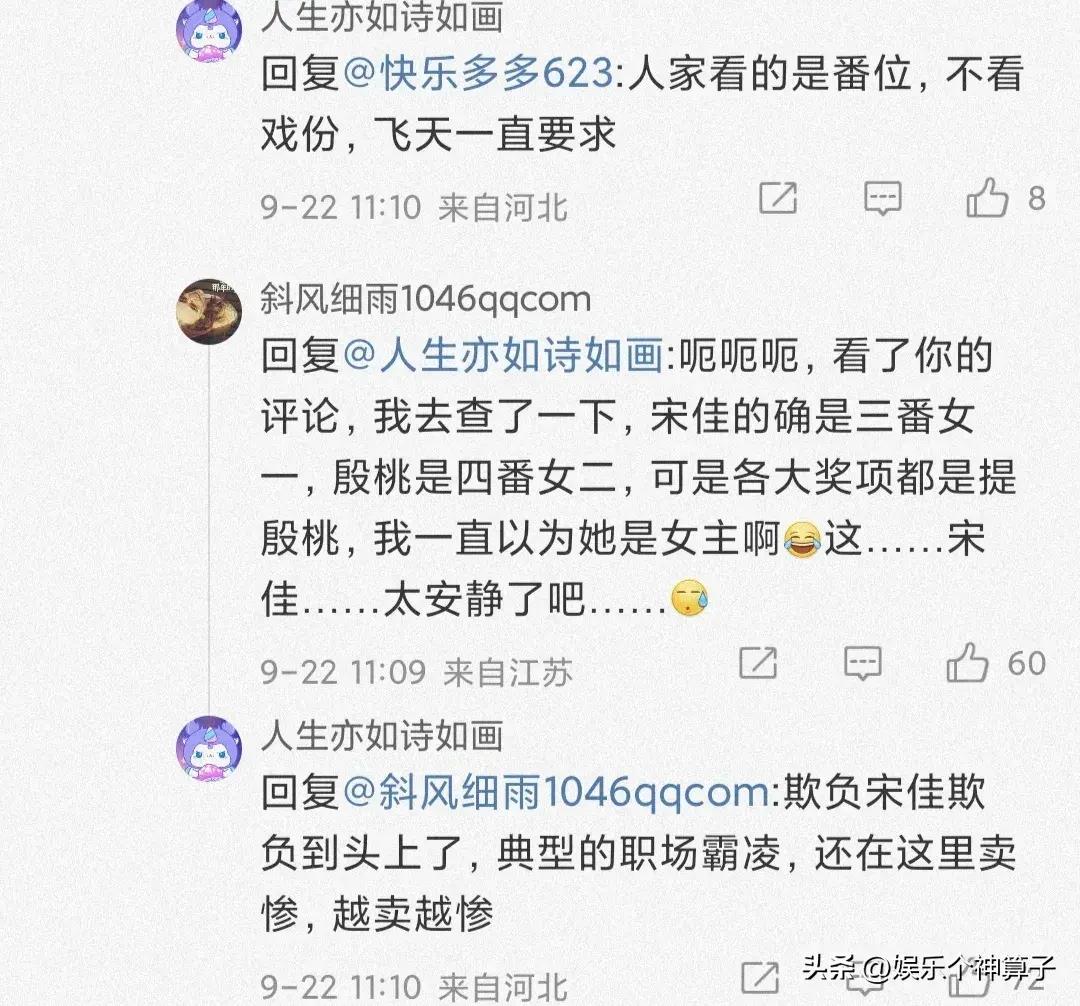Open mention @人生亦如诗如画 in the reply

(x=503, y=355)
